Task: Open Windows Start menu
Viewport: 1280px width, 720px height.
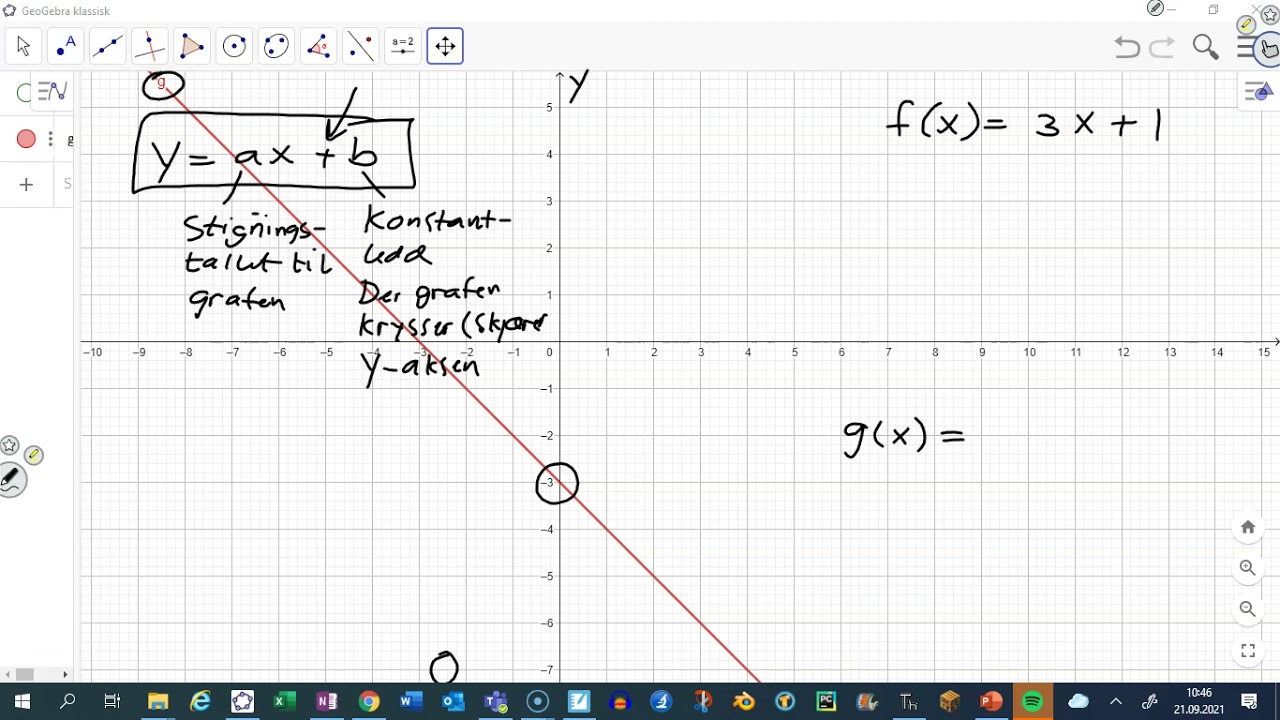Action: pyautogui.click(x=22, y=701)
